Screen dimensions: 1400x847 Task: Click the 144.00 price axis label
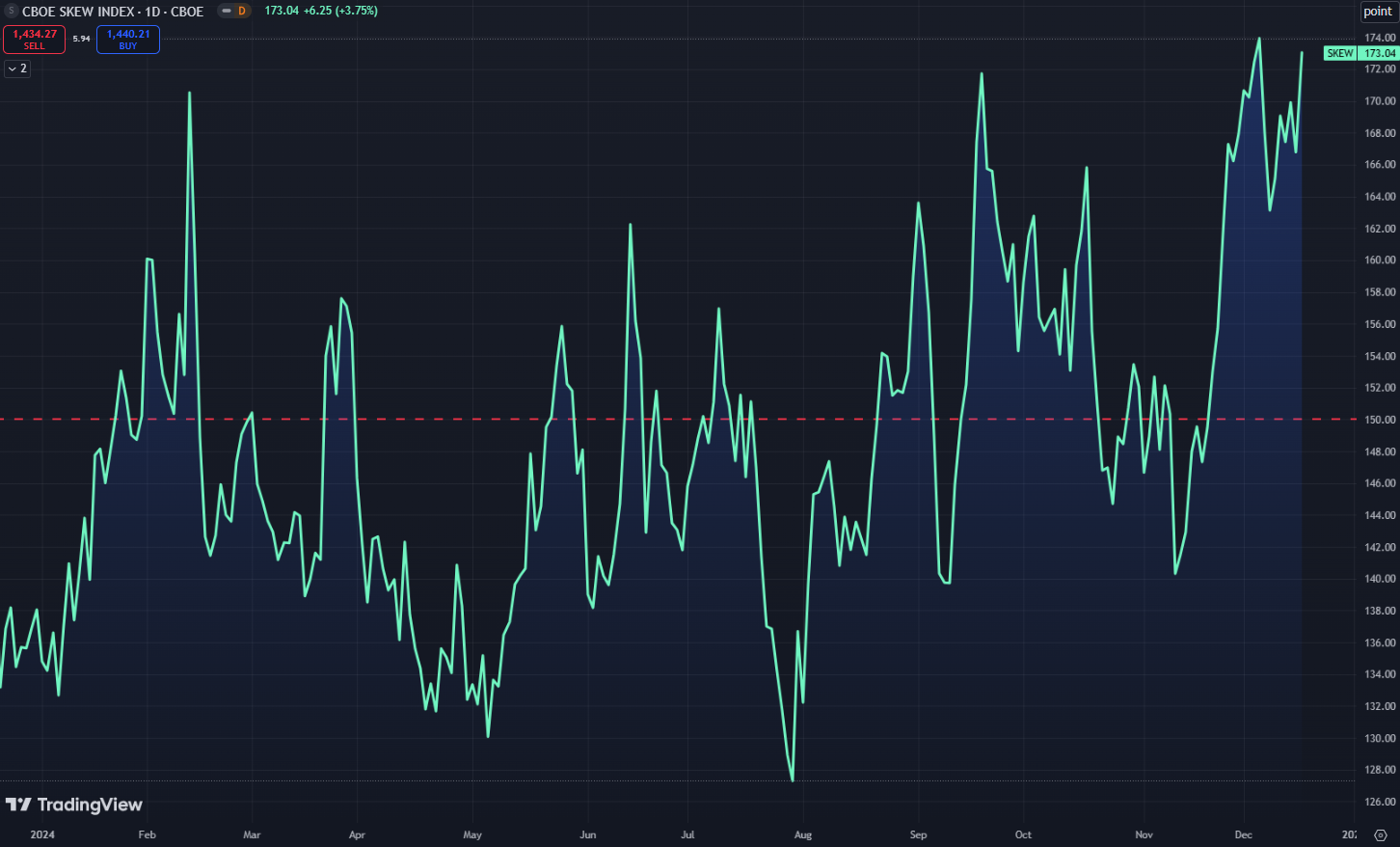pos(1379,515)
